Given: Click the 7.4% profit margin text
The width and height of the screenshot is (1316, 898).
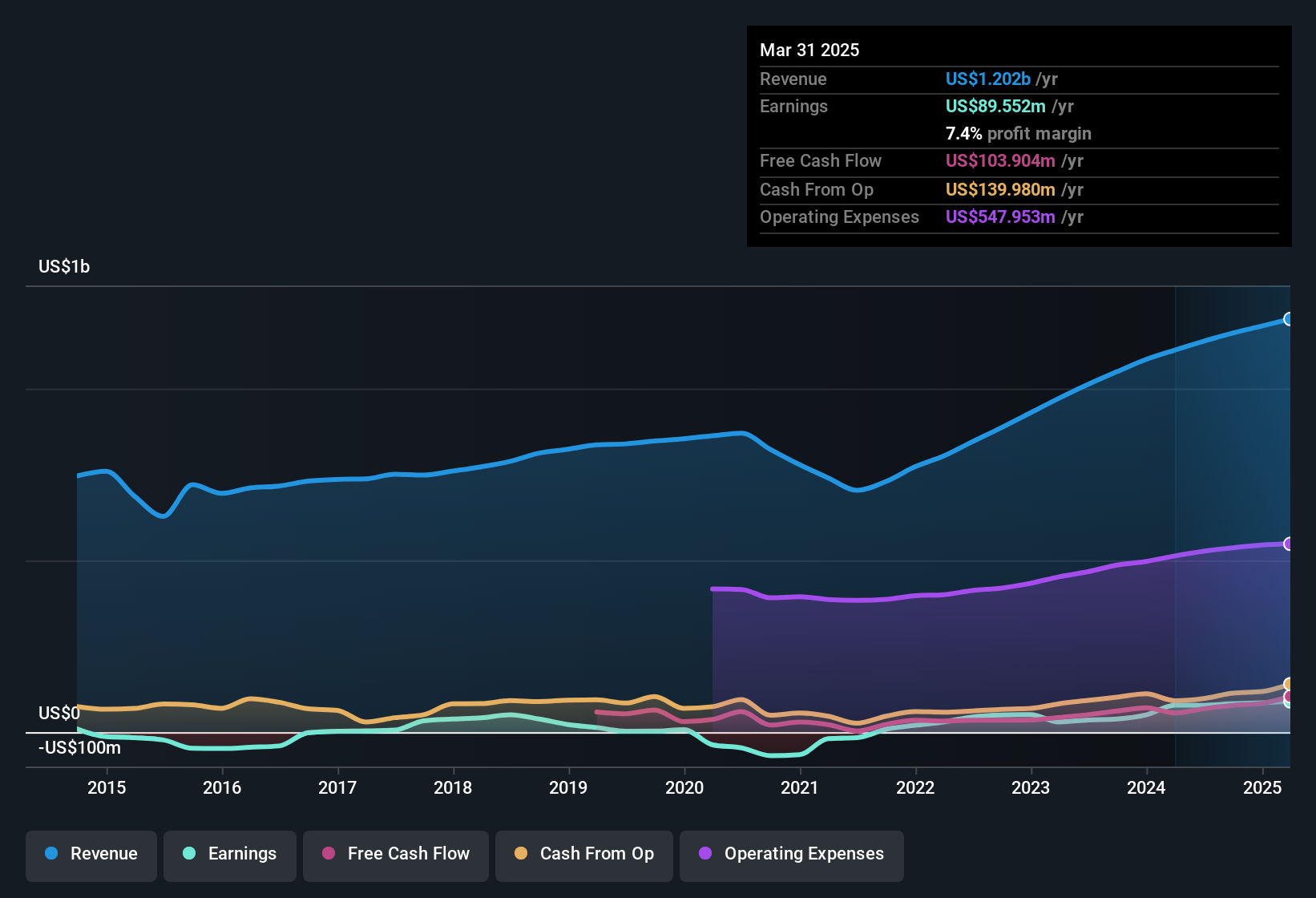Looking at the screenshot, I should click(x=1018, y=134).
